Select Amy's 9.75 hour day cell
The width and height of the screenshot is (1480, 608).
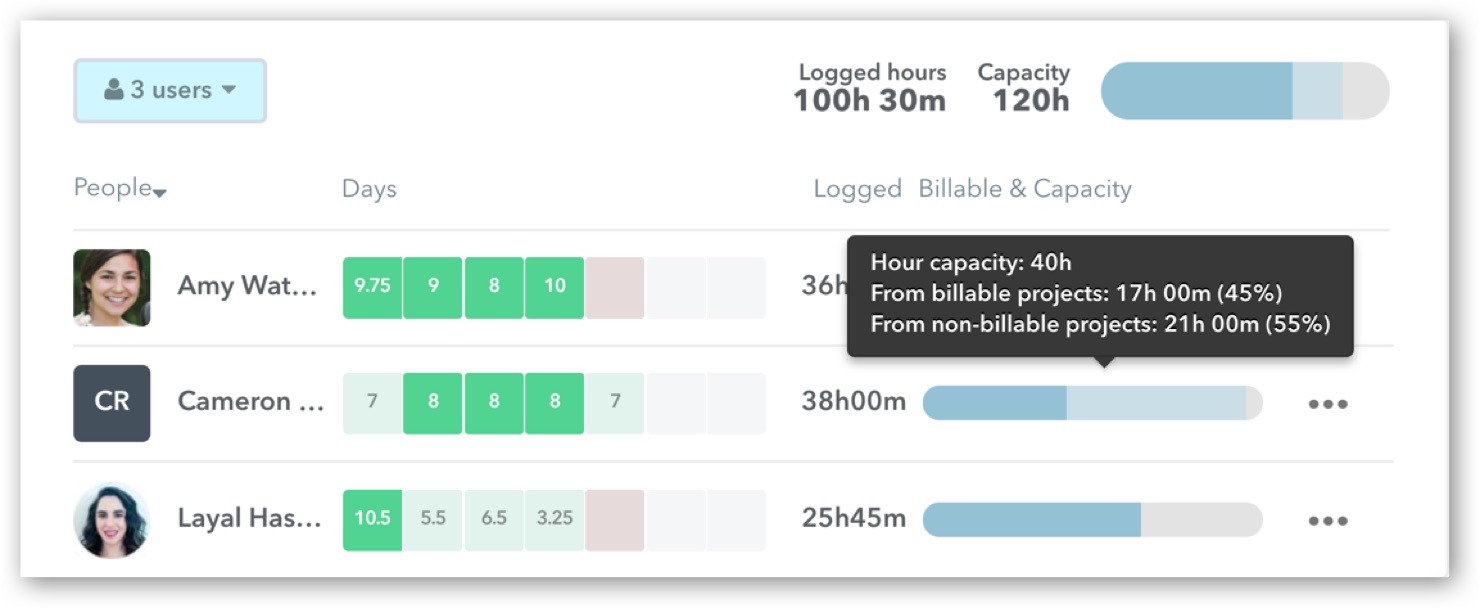(x=372, y=287)
